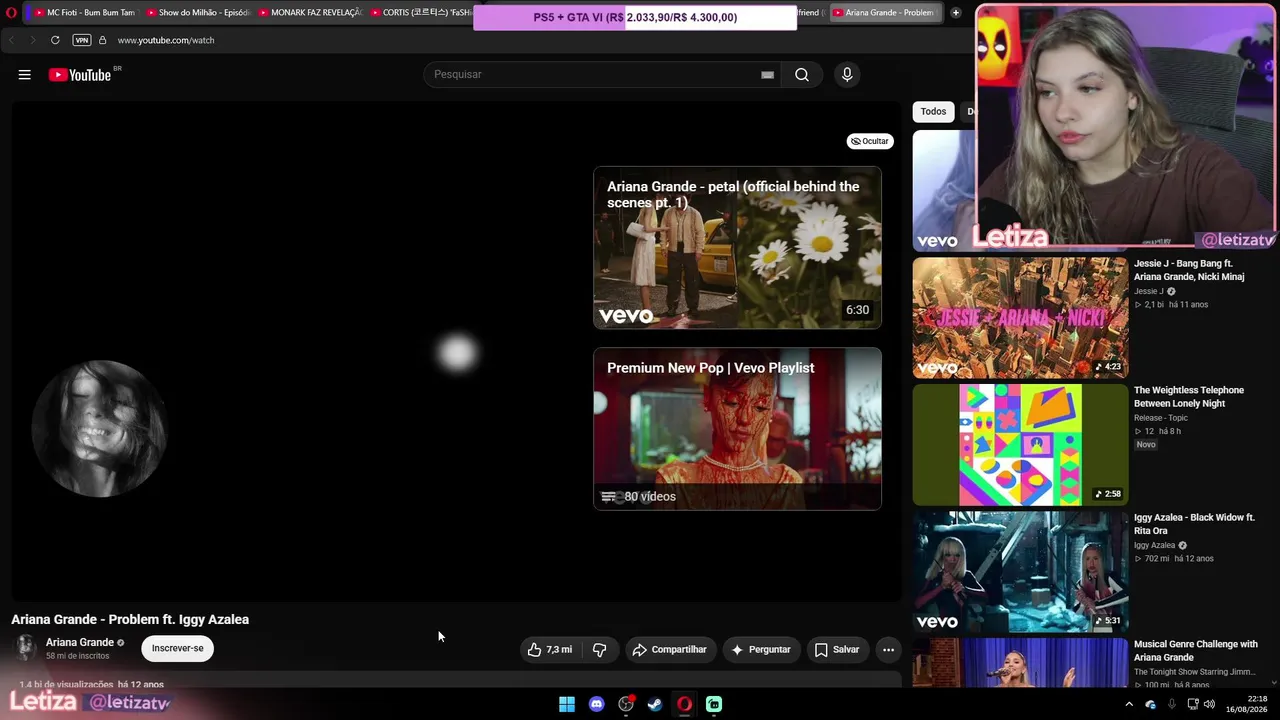Viewport: 1280px width, 720px height.
Task: Open the Opera menu logo
Action: pos(11,13)
